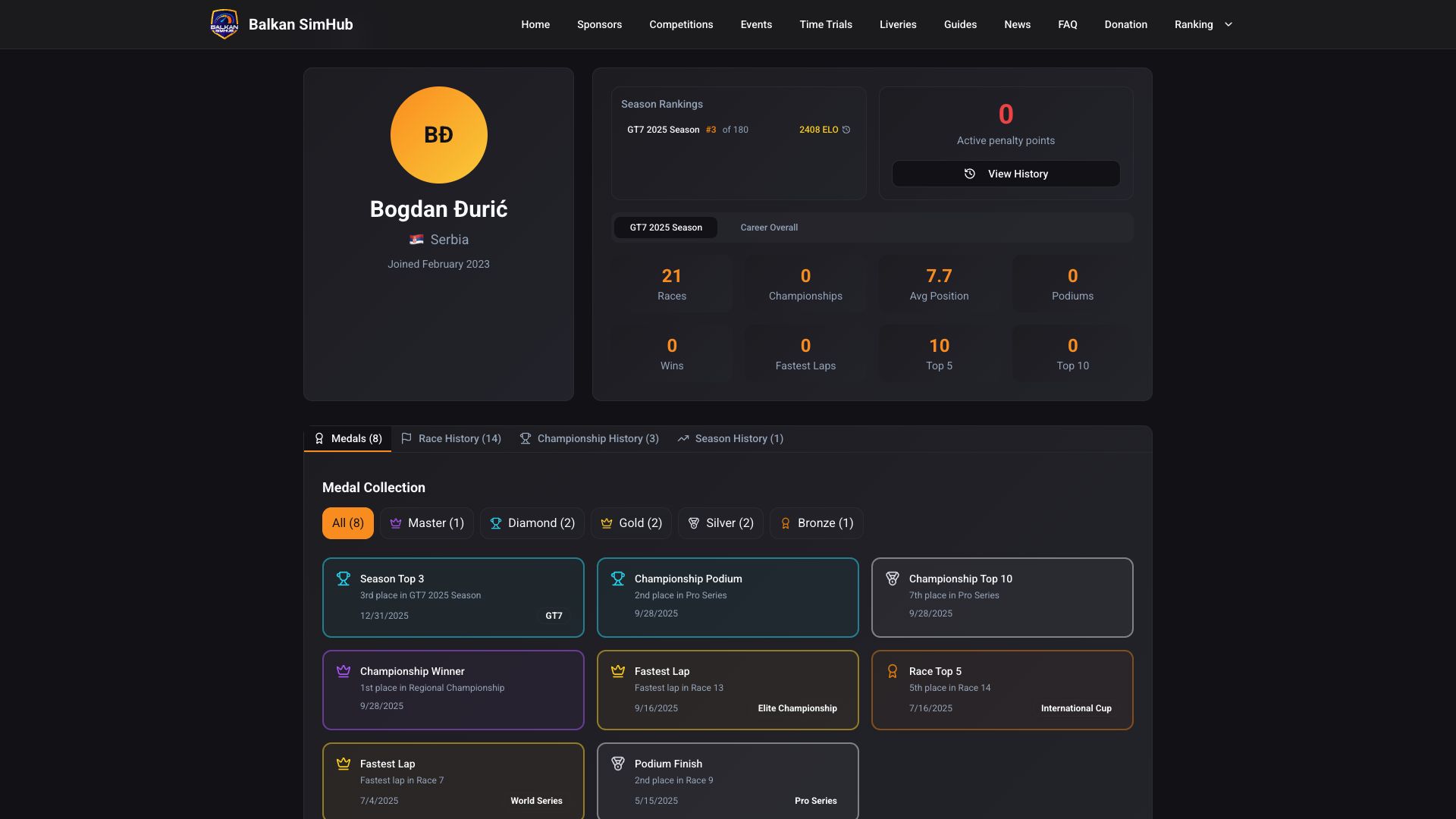Show only Gold (2) medals
The image size is (1456, 819).
pos(631,523)
